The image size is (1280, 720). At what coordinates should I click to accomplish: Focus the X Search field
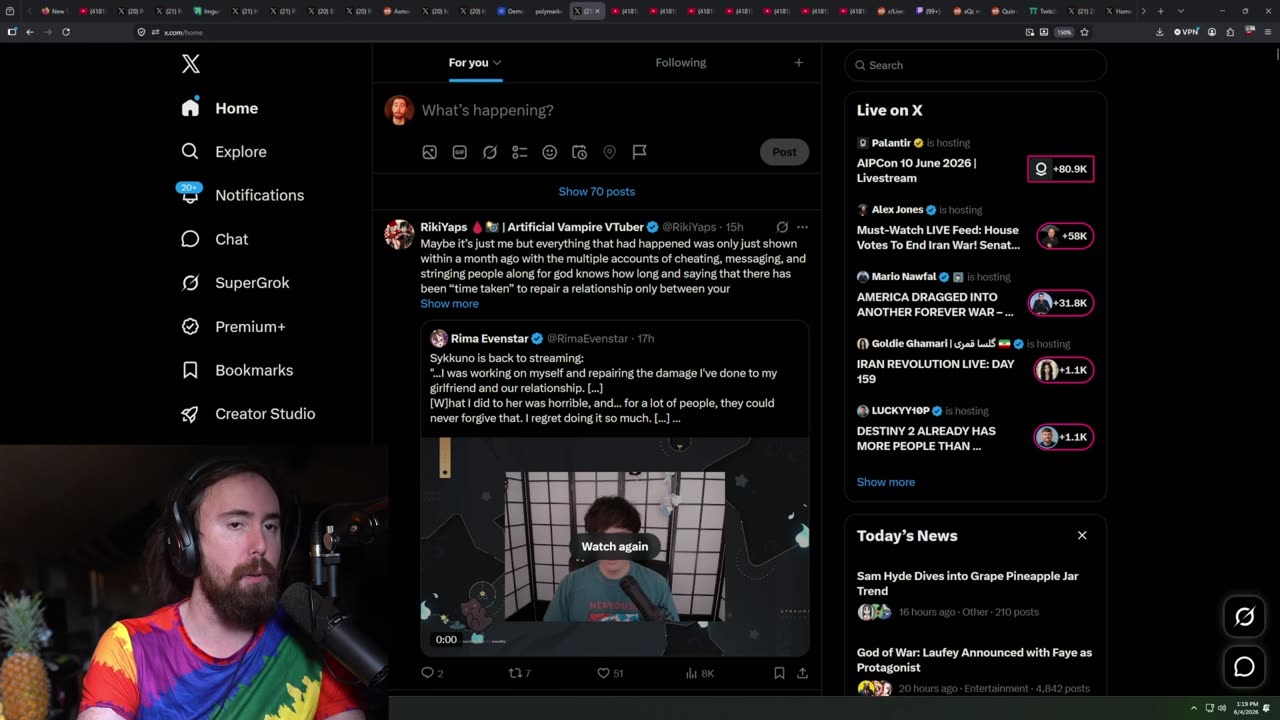[x=975, y=65]
